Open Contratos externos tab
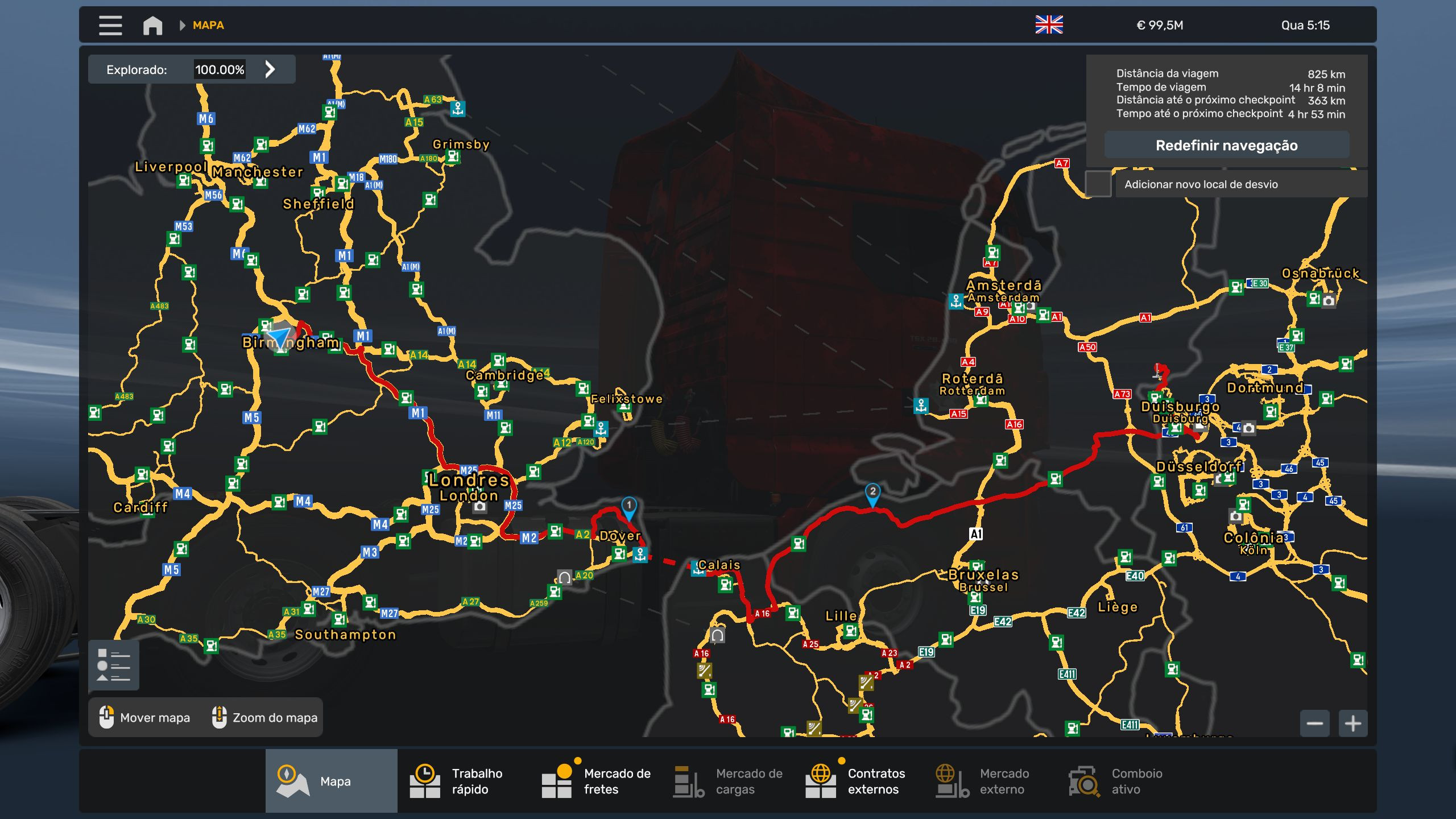This screenshot has width=1456, height=819. pyautogui.click(x=859, y=781)
